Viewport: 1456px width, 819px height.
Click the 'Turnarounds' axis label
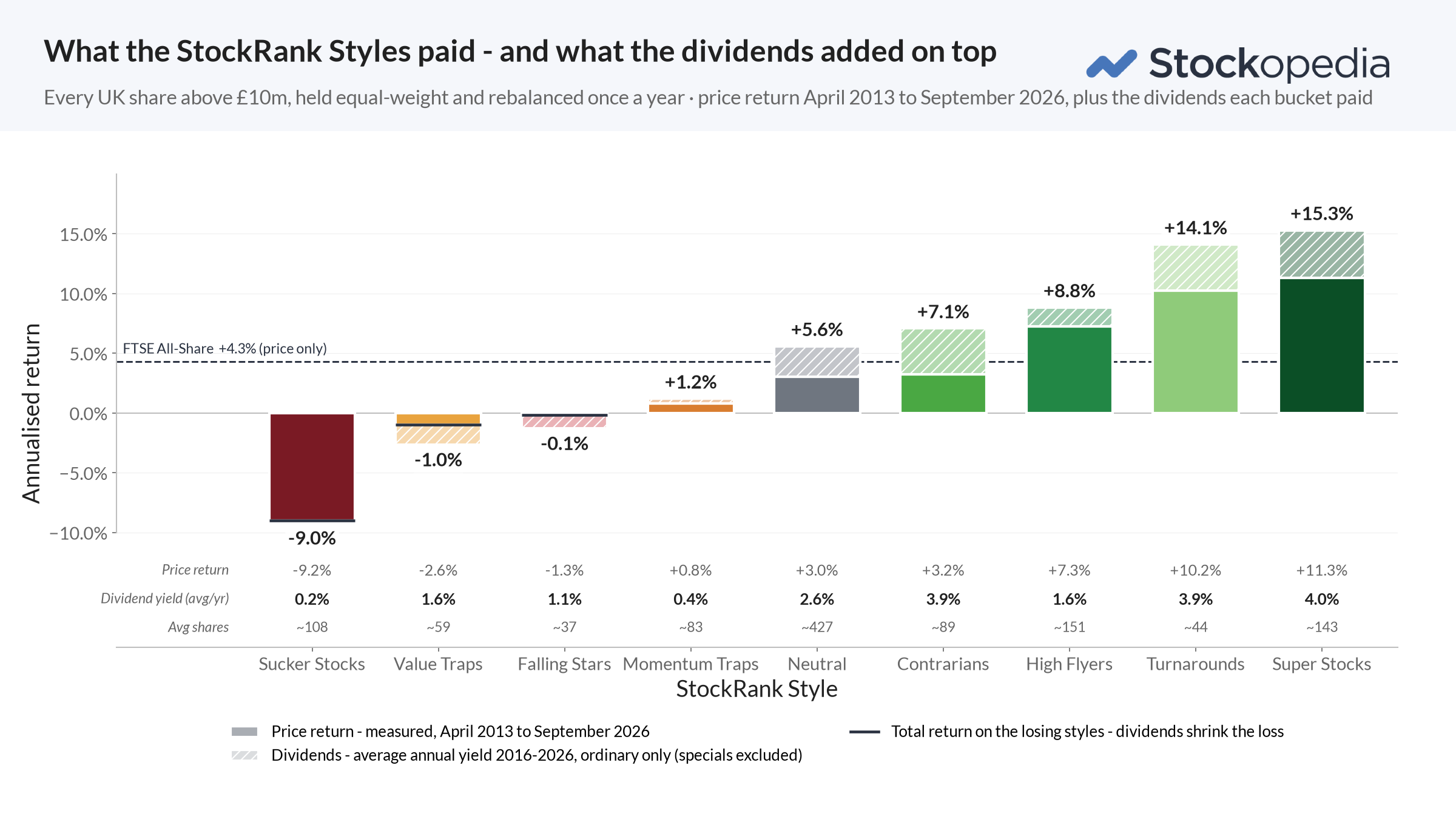(1196, 664)
